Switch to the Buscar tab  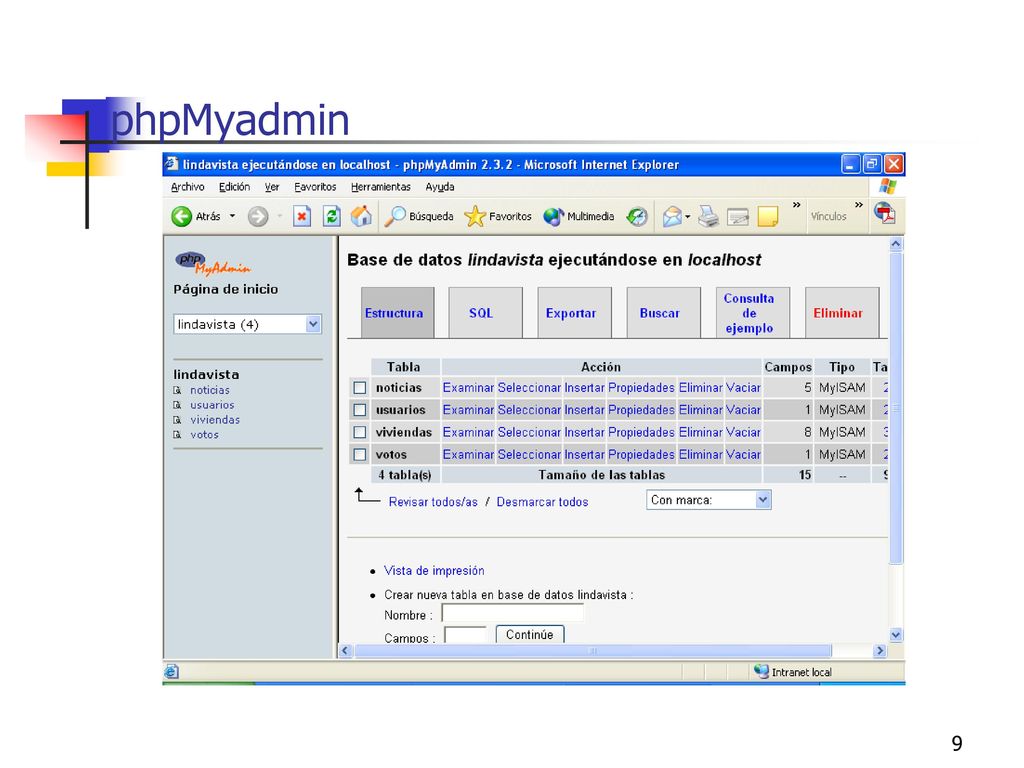(664, 313)
